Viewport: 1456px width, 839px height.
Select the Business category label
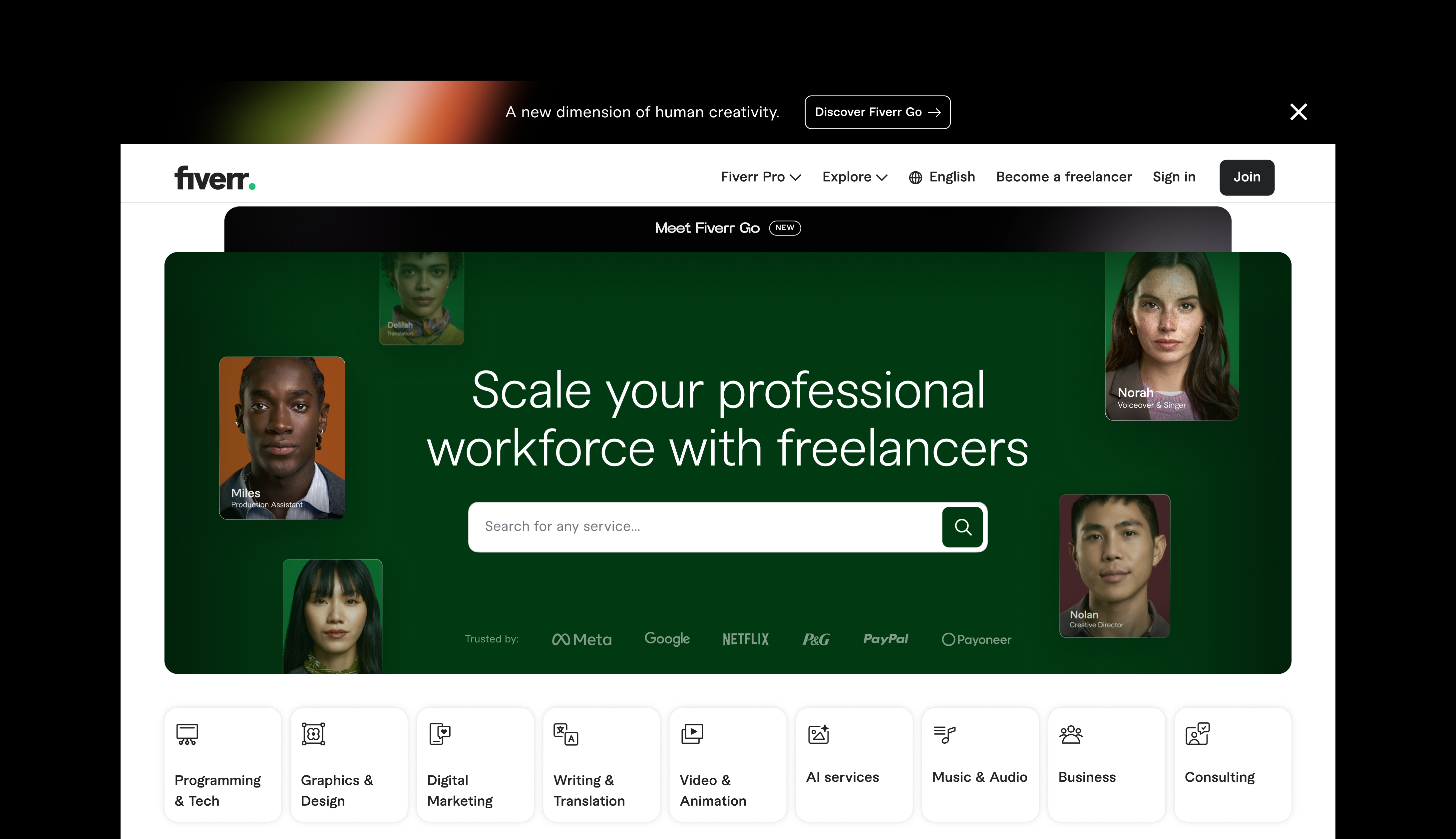pyautogui.click(x=1087, y=777)
